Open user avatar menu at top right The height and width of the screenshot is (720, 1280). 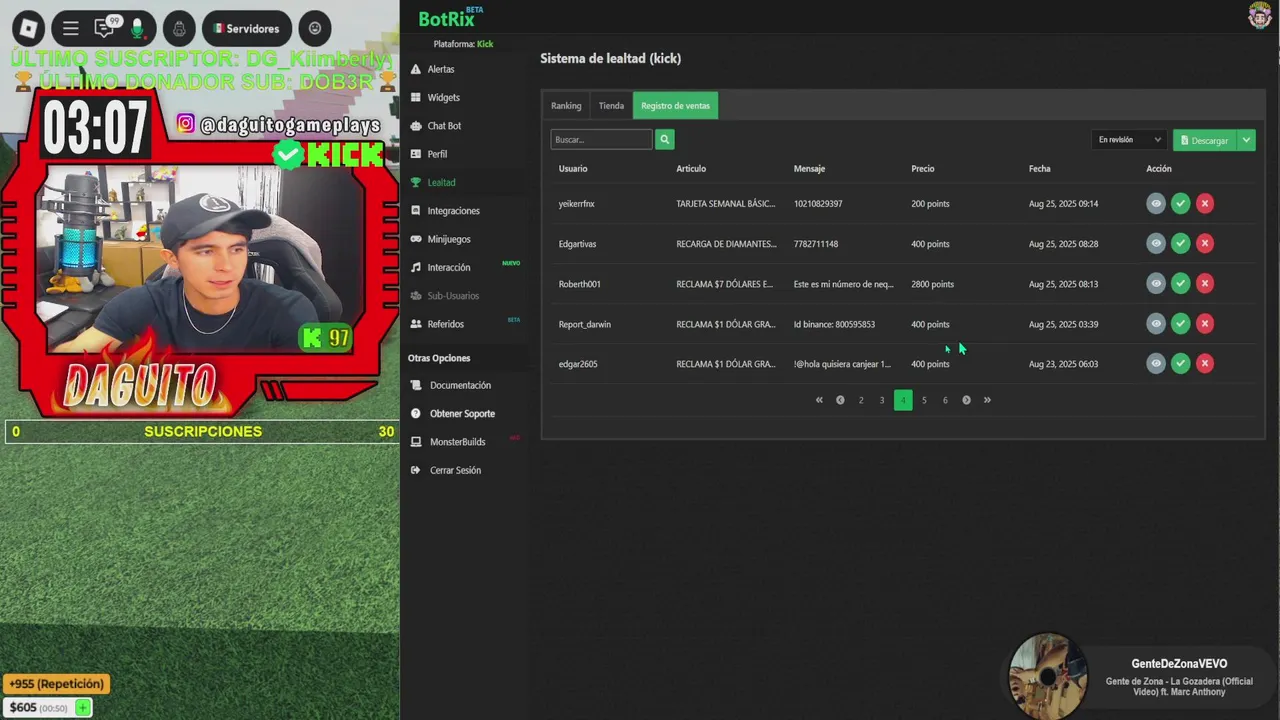[x=1259, y=15]
